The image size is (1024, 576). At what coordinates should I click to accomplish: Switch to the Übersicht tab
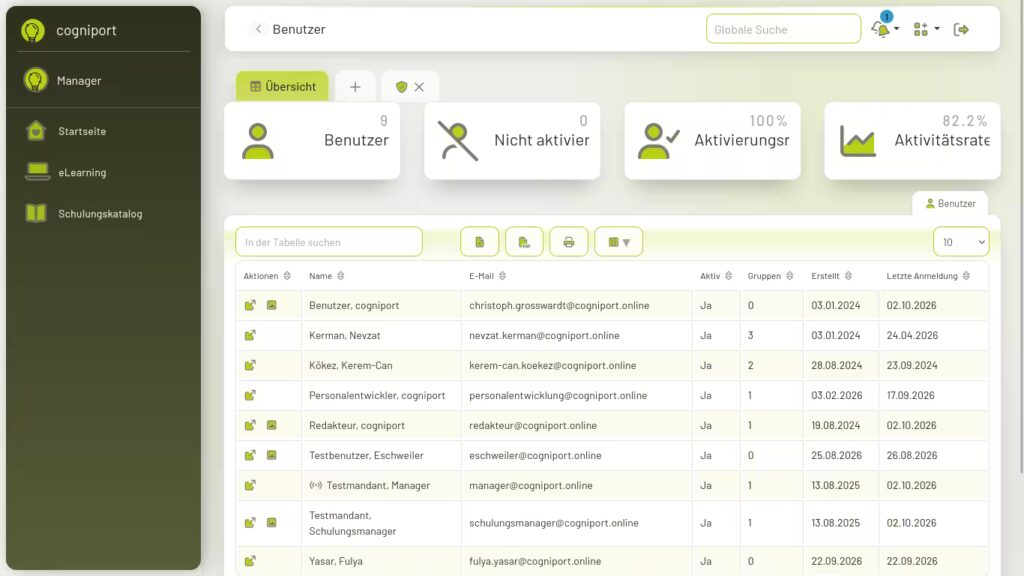[x=282, y=86]
